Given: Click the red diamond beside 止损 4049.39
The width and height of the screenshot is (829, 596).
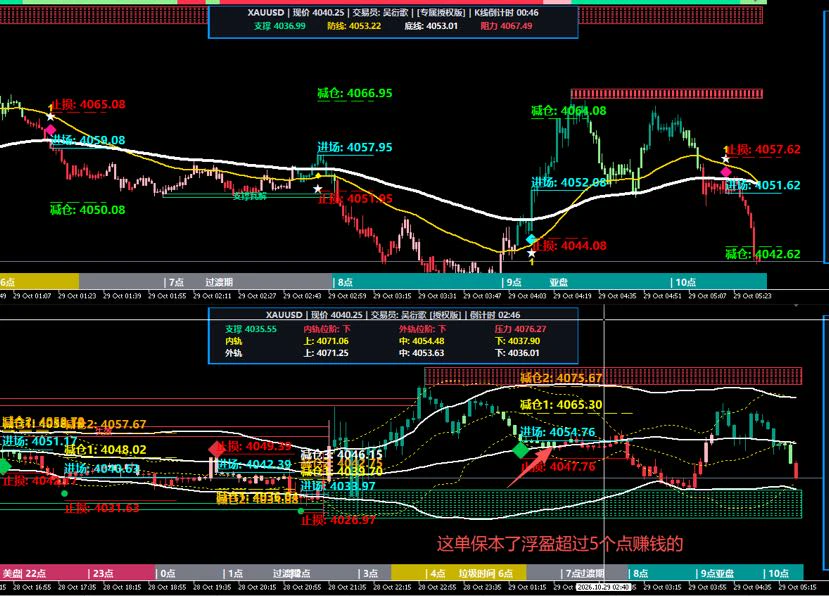Looking at the screenshot, I should tap(217, 449).
